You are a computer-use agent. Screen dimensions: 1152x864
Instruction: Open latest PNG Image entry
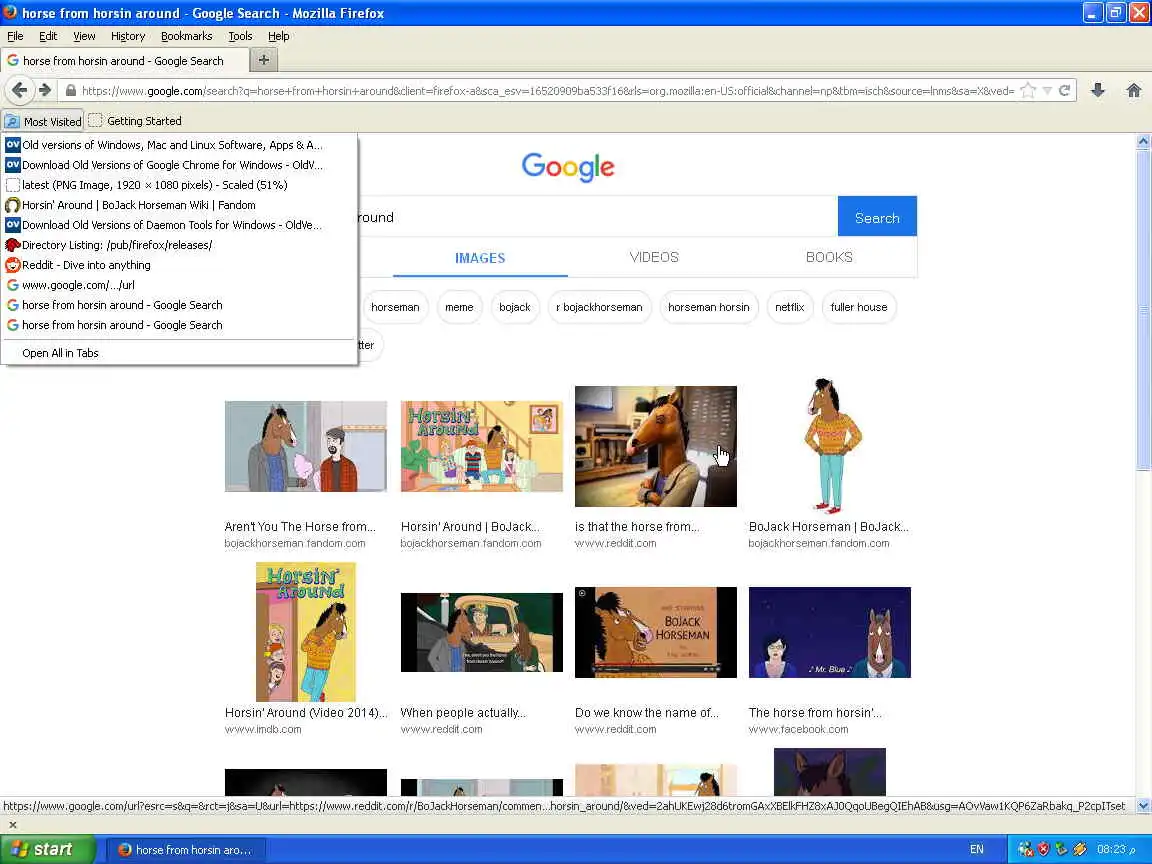179,185
